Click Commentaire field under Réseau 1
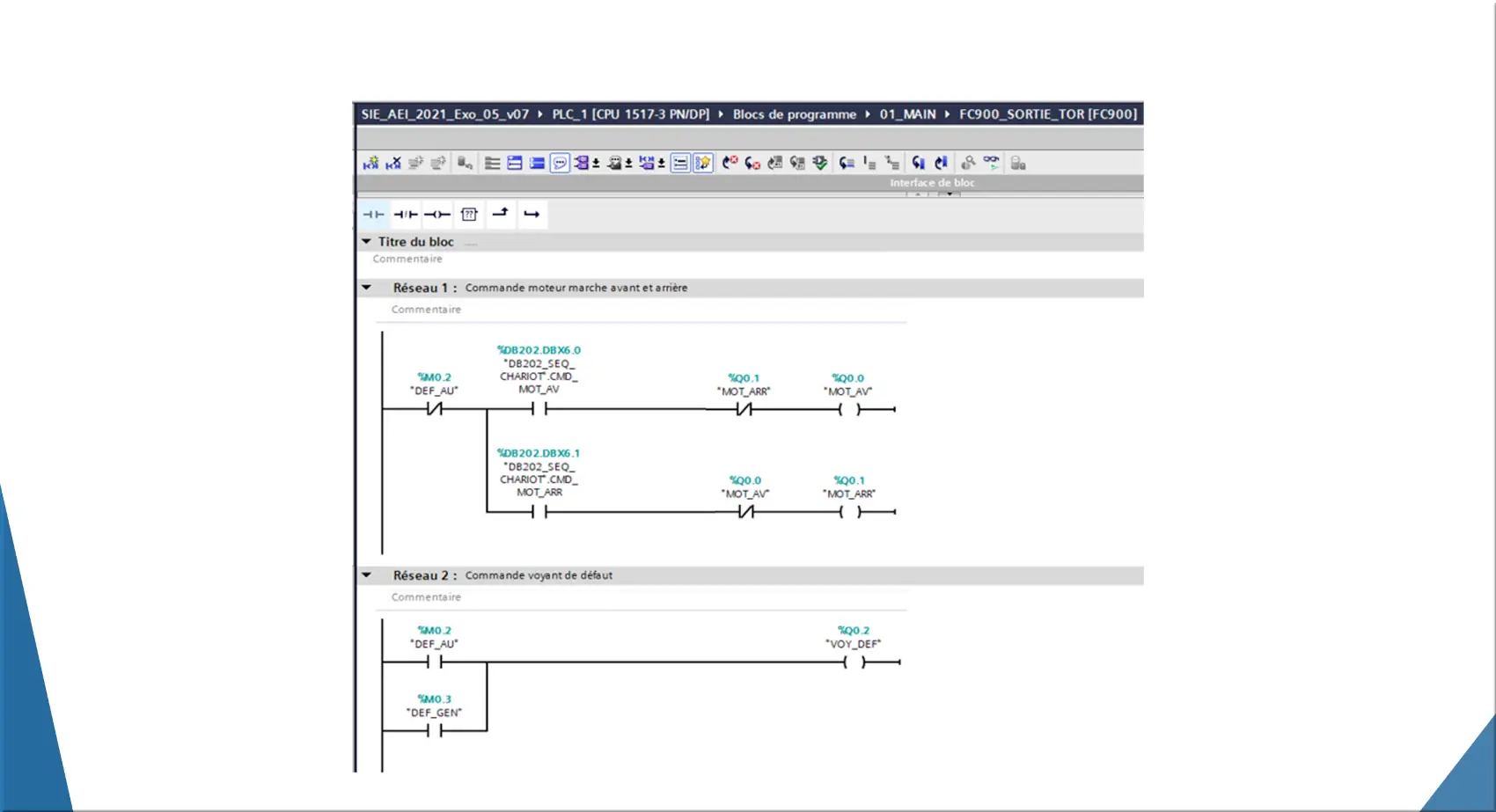Screen dimensions: 1496x812 tap(426, 310)
